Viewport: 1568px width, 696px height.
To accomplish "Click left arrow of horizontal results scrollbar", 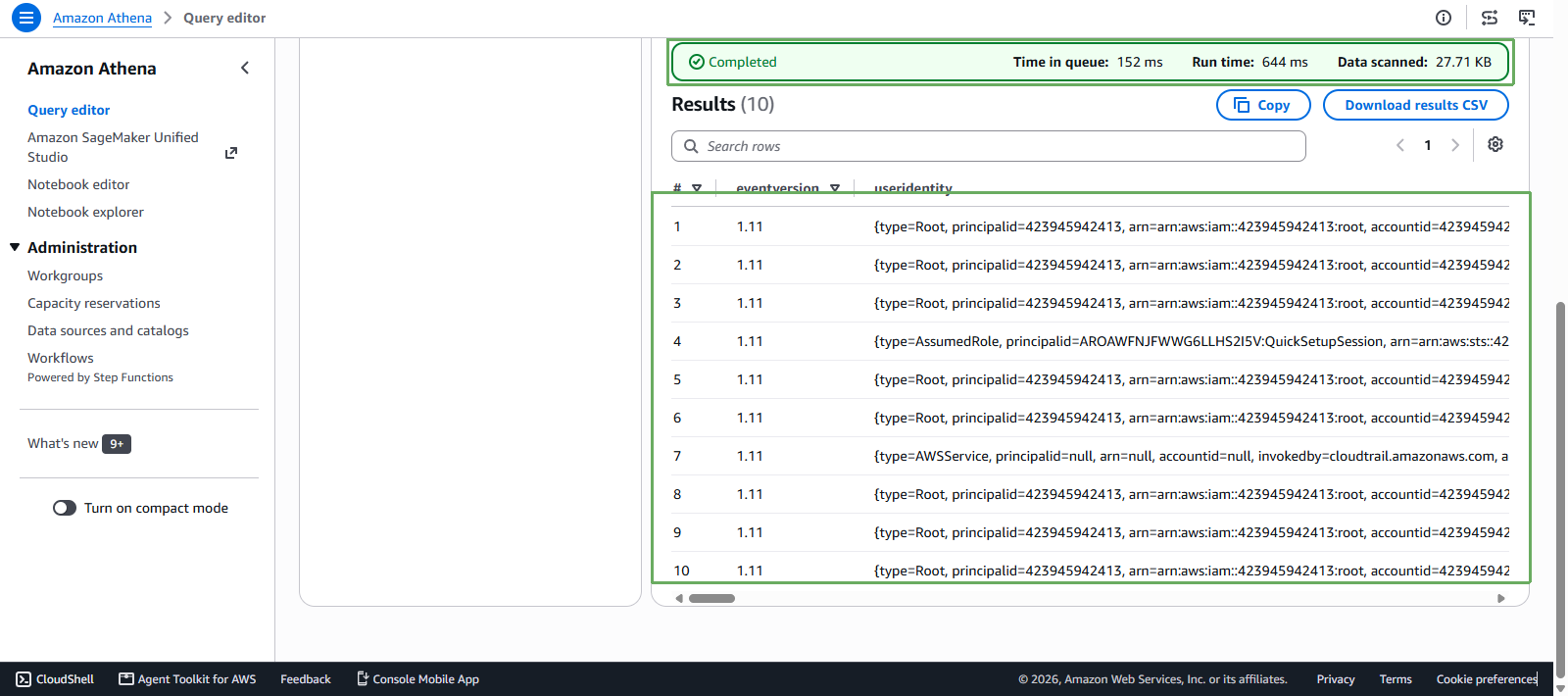I will click(679, 598).
